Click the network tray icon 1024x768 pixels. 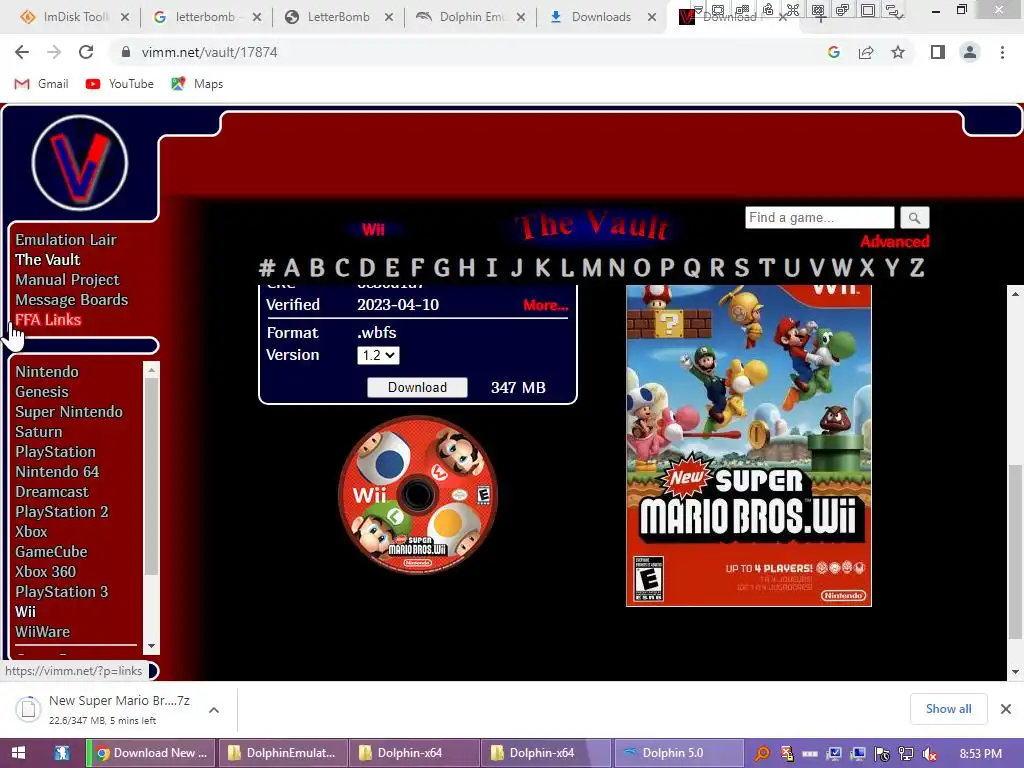(905, 754)
